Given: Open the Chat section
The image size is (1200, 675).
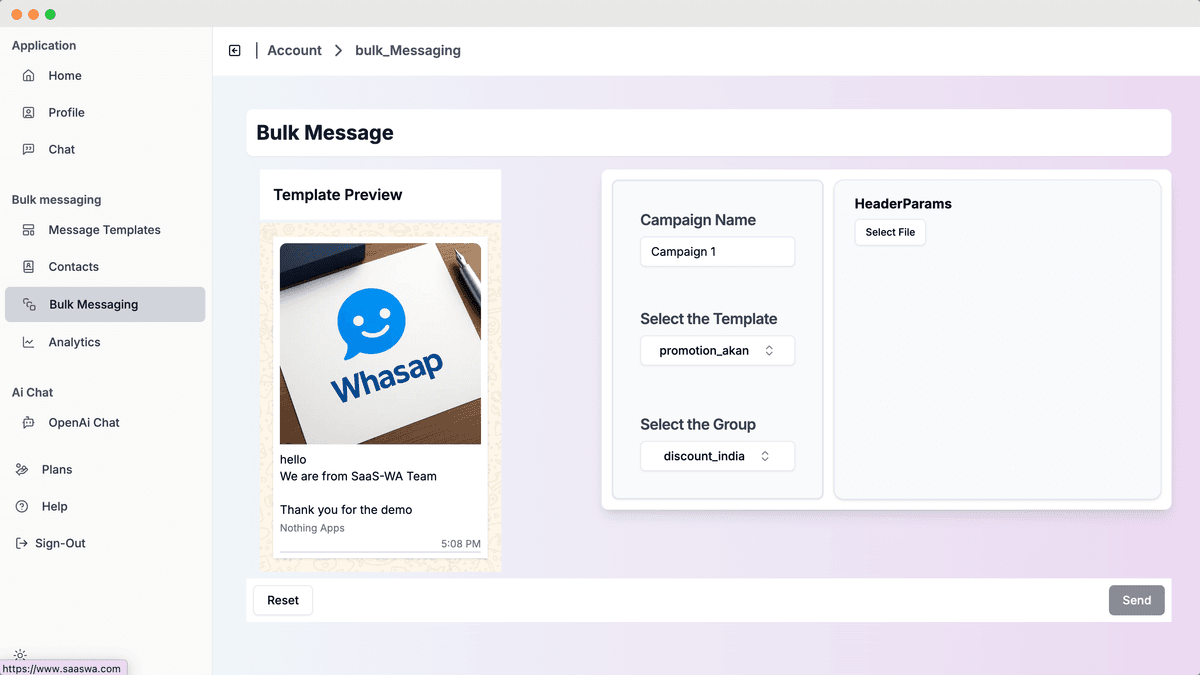Looking at the screenshot, I should 61,149.
